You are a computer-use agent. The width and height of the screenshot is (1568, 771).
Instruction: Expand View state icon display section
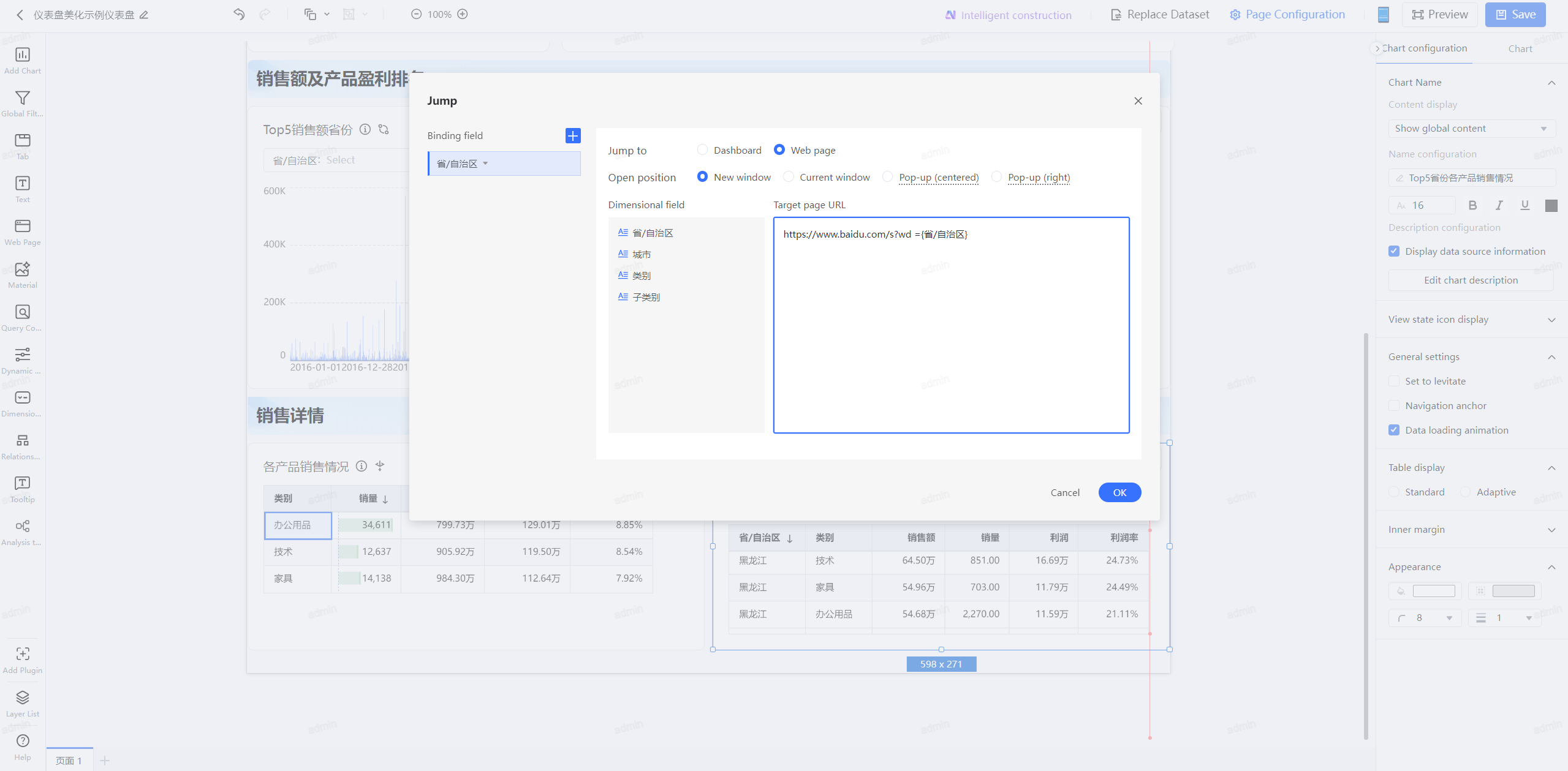click(1551, 320)
